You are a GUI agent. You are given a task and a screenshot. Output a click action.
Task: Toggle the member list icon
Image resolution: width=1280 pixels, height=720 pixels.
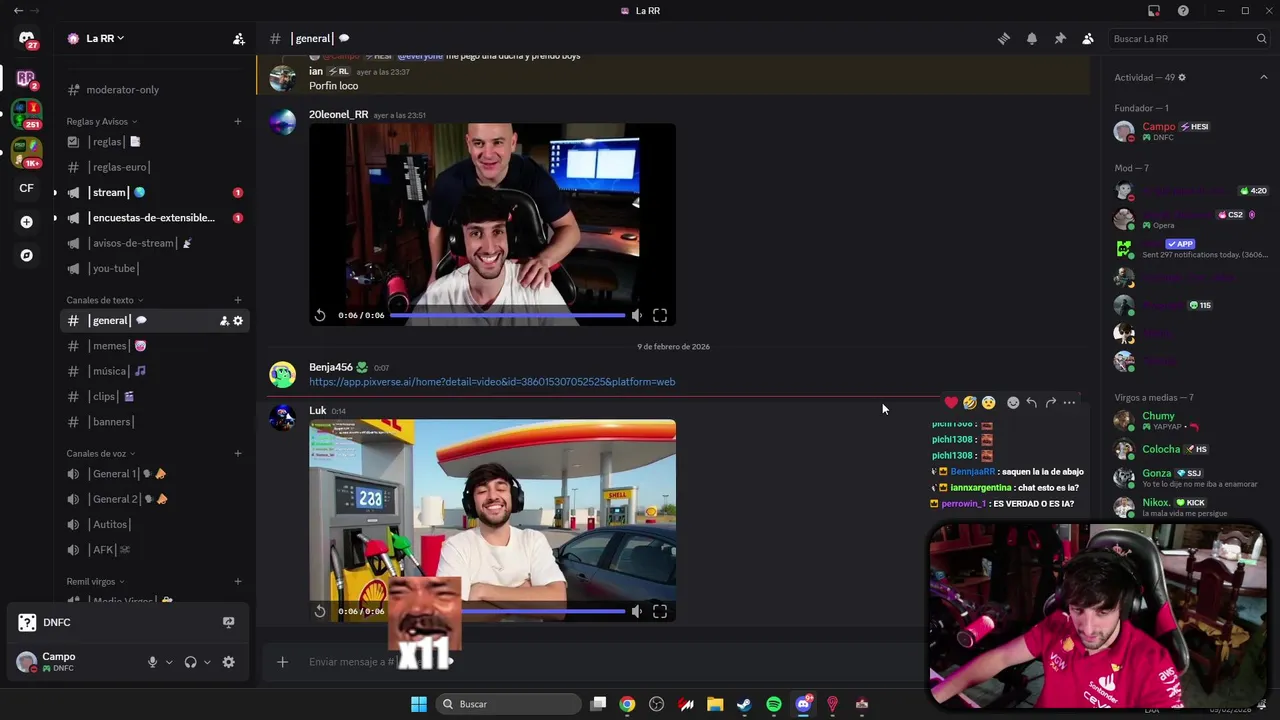click(x=1088, y=38)
